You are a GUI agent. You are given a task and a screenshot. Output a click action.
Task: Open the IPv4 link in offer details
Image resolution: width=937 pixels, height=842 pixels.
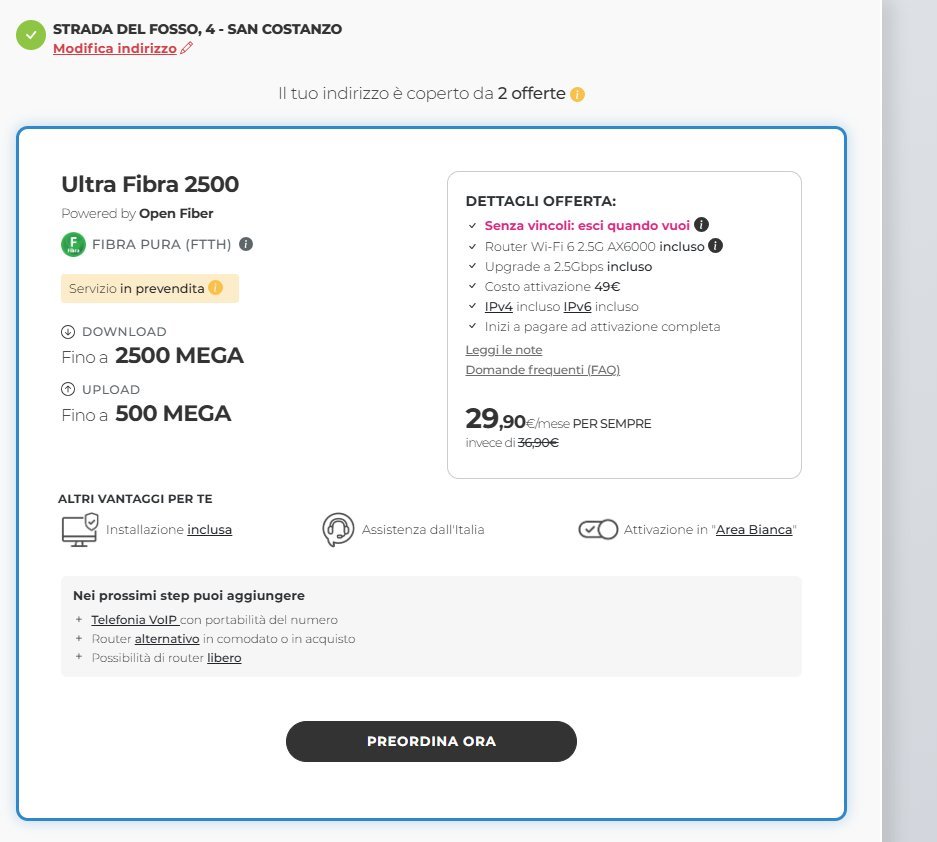coord(499,307)
